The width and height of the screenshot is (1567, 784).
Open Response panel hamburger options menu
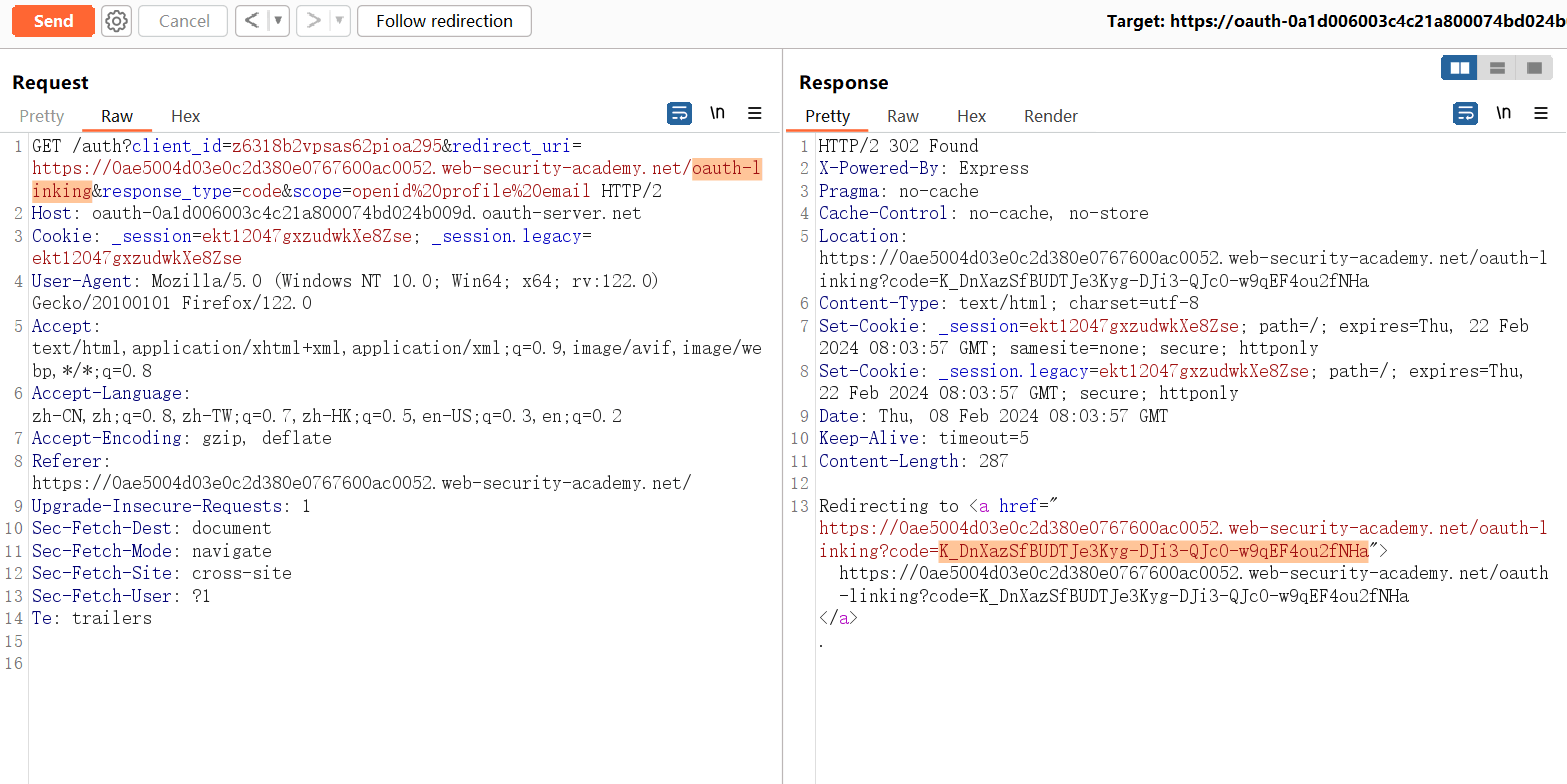1541,114
